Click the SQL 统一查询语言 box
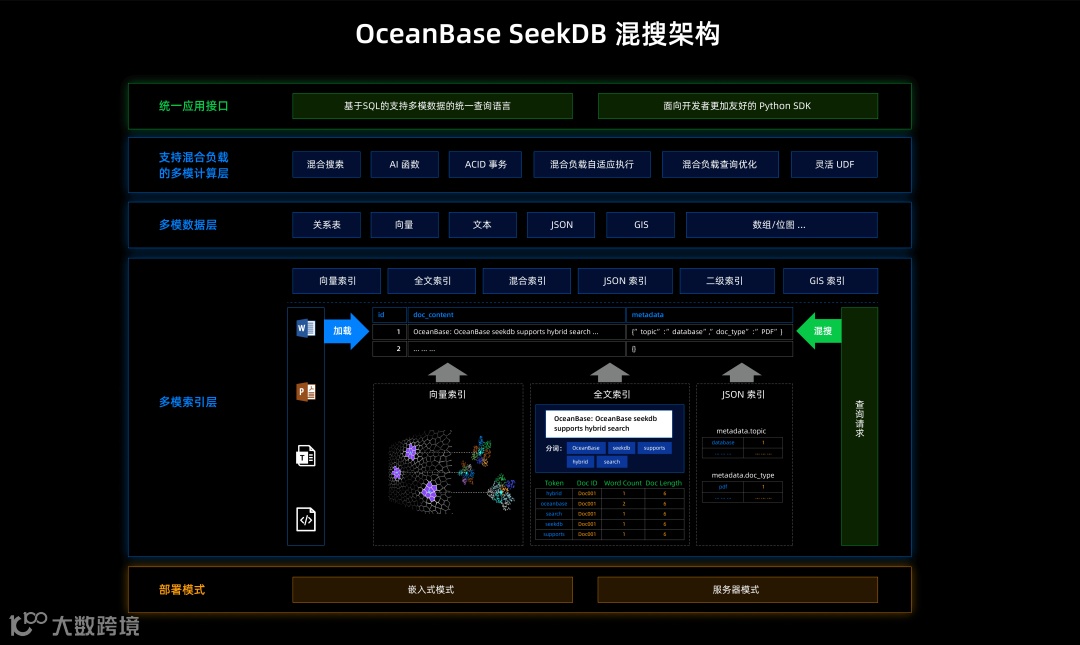Image resolution: width=1080 pixels, height=645 pixels. (x=433, y=106)
